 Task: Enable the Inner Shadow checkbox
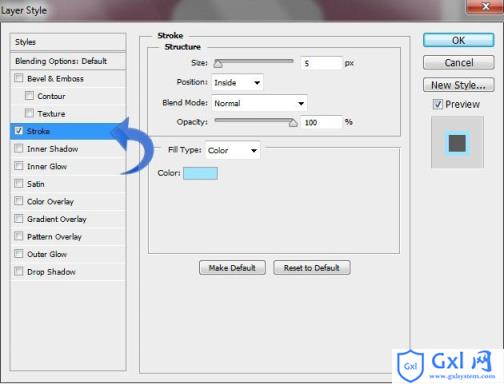19,148
